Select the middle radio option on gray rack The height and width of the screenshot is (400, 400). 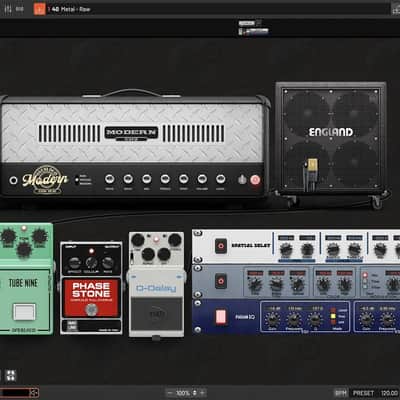tap(365, 281)
